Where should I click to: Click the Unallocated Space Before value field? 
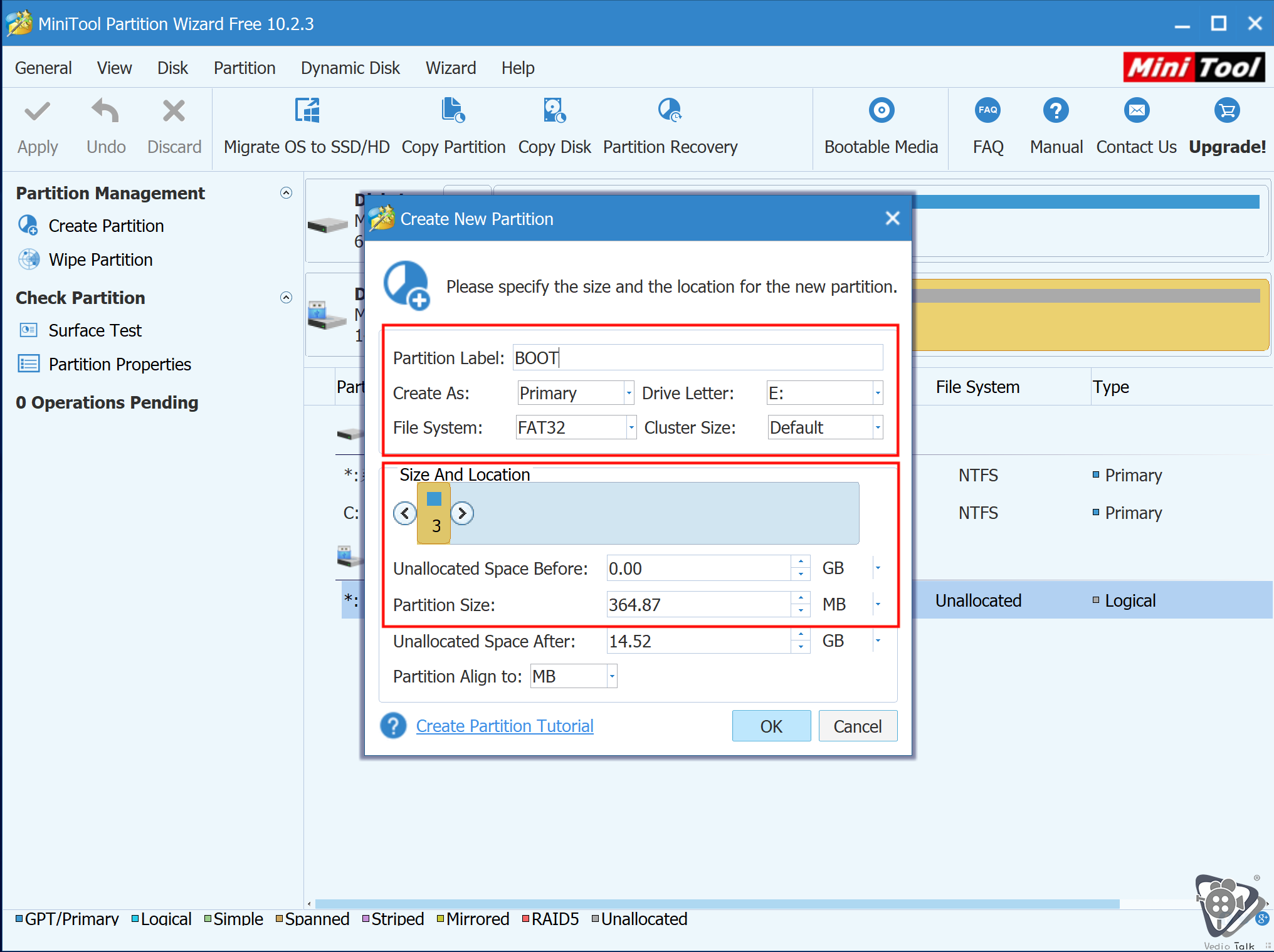[x=698, y=568]
